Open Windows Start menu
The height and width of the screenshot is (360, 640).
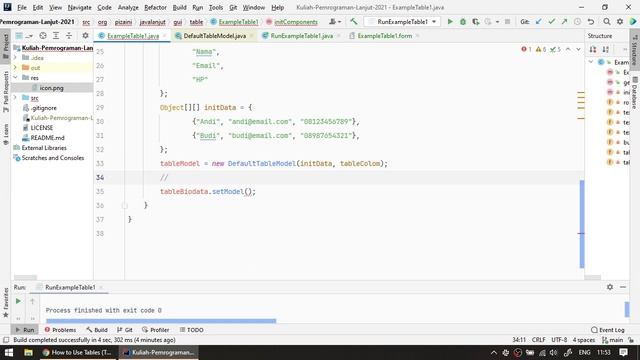pos(9,352)
